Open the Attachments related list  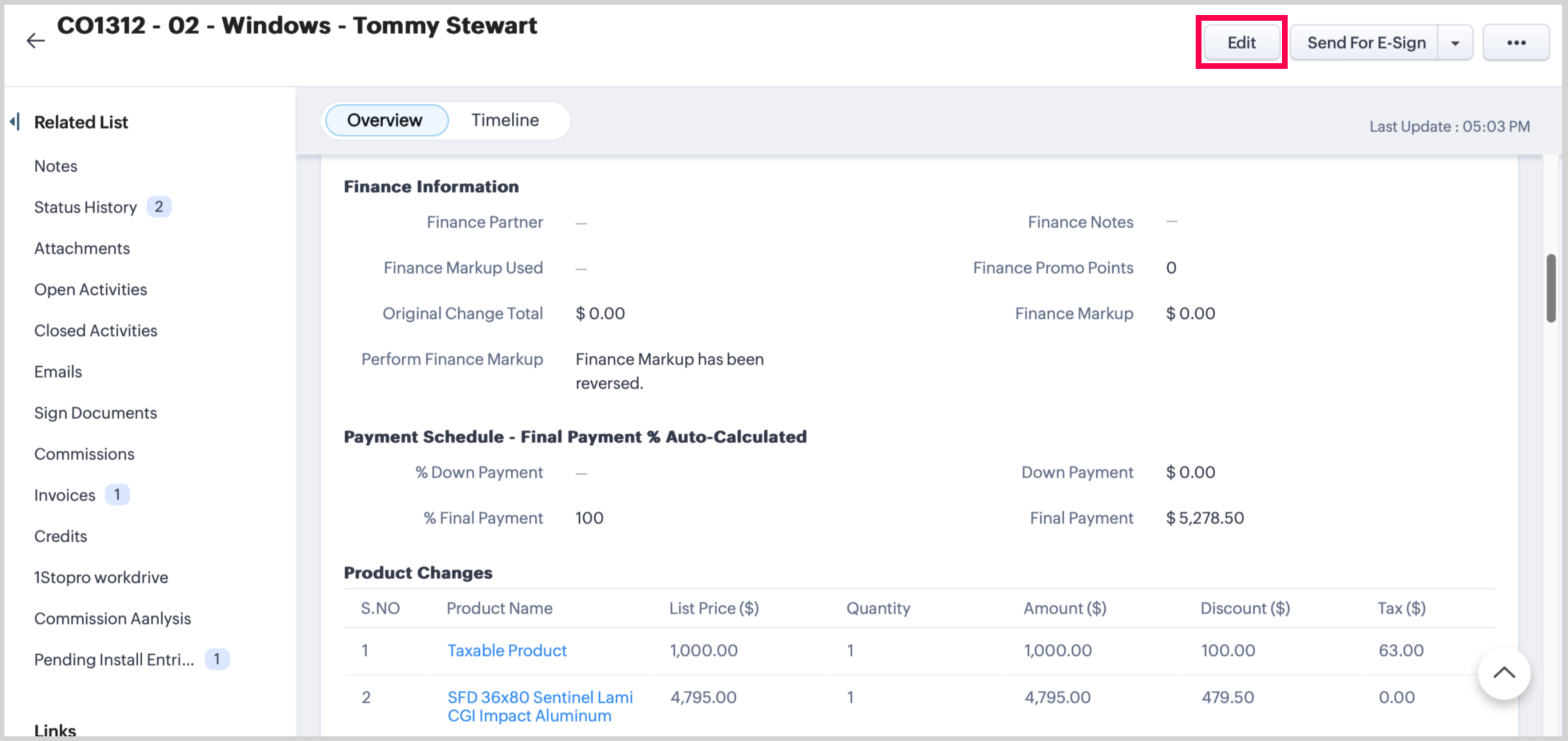coord(82,249)
